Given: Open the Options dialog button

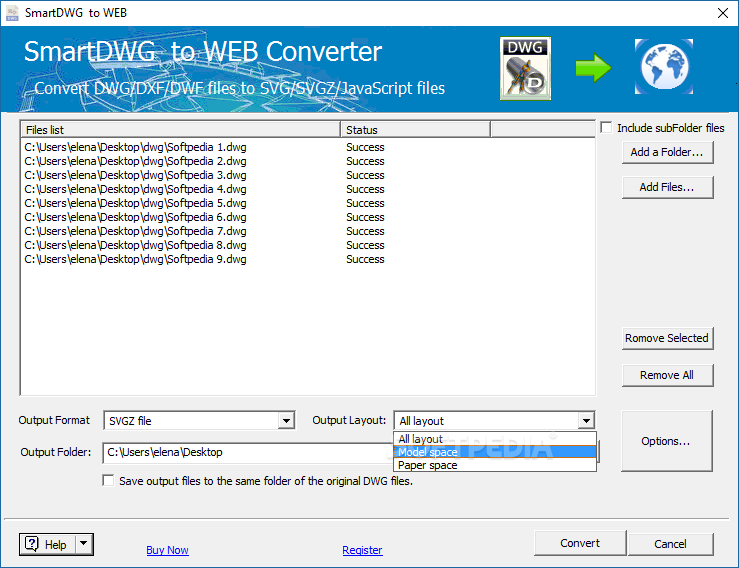Looking at the screenshot, I should pyautogui.click(x=666, y=441).
